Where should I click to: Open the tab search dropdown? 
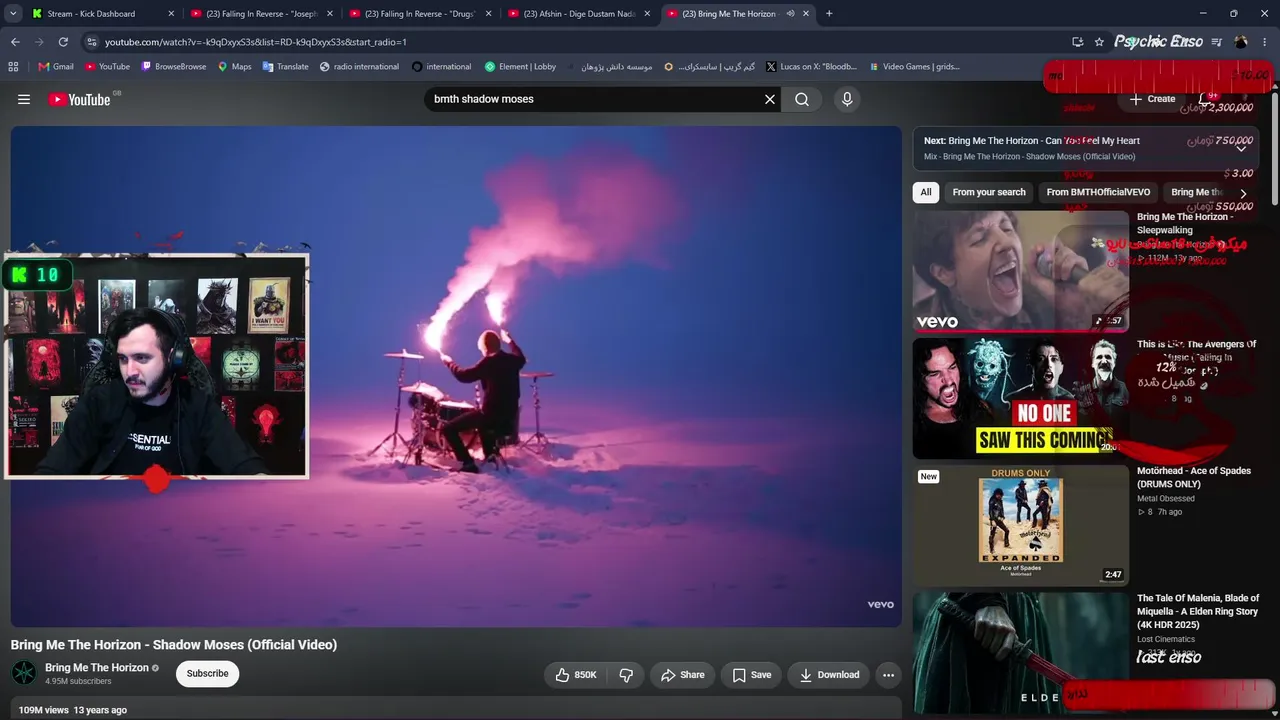pos(13,14)
